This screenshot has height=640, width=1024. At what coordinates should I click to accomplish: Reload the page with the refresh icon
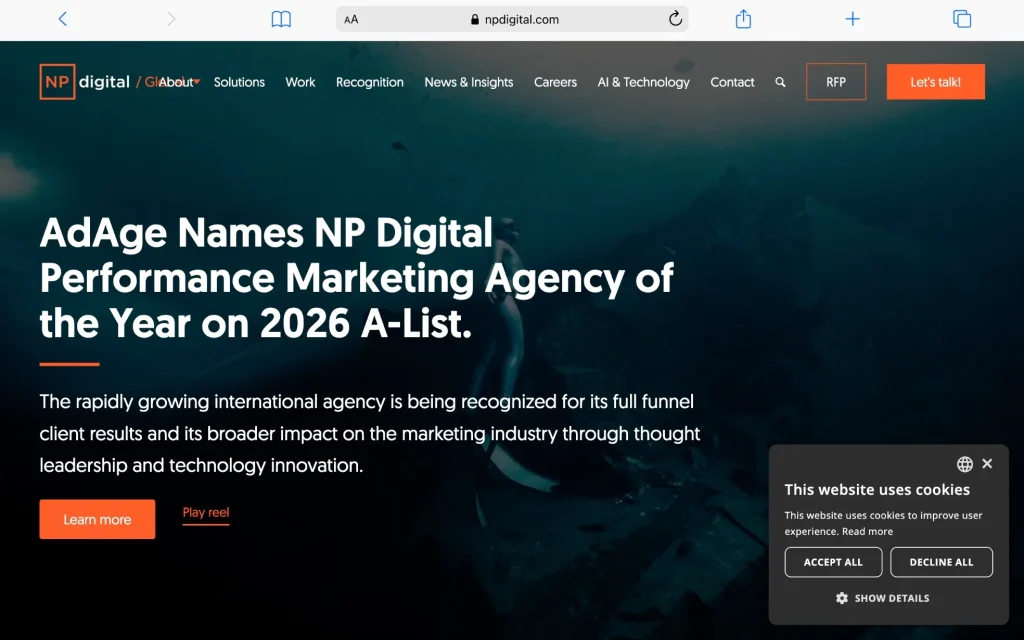click(x=675, y=19)
